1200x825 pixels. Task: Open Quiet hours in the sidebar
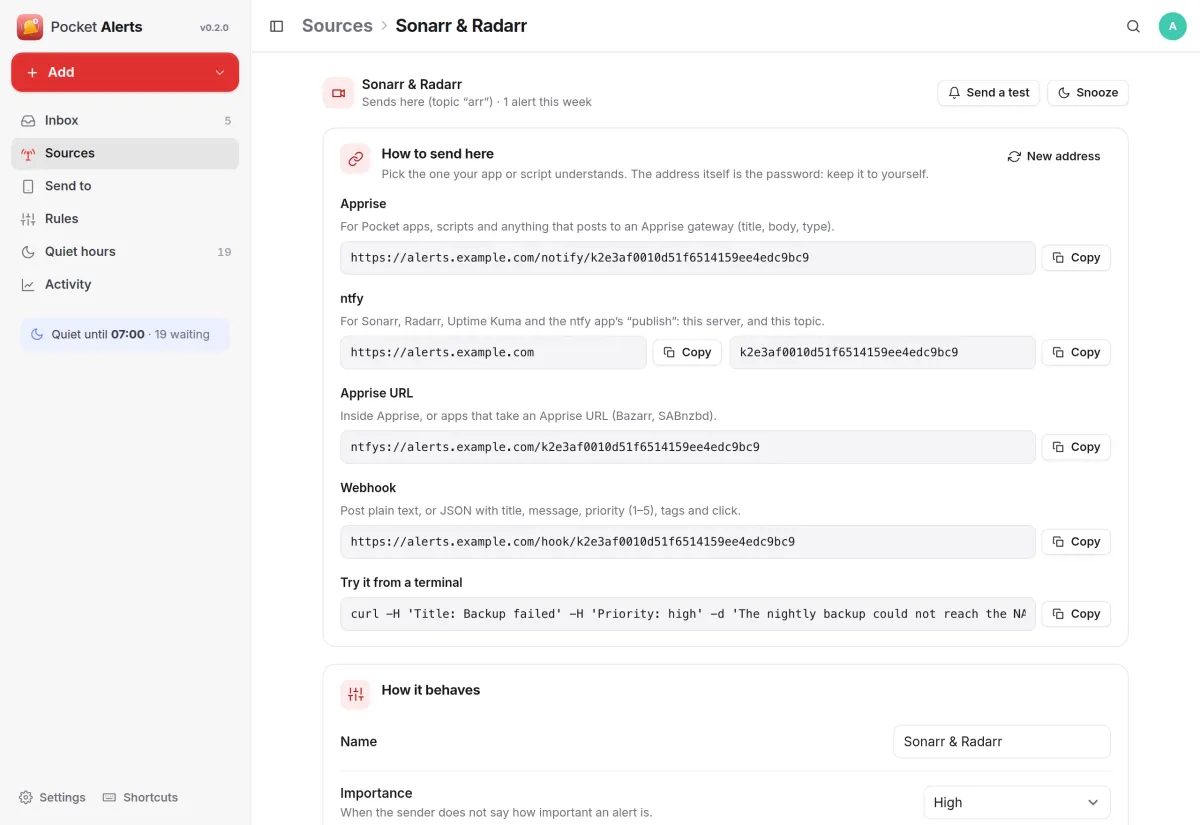(125, 252)
